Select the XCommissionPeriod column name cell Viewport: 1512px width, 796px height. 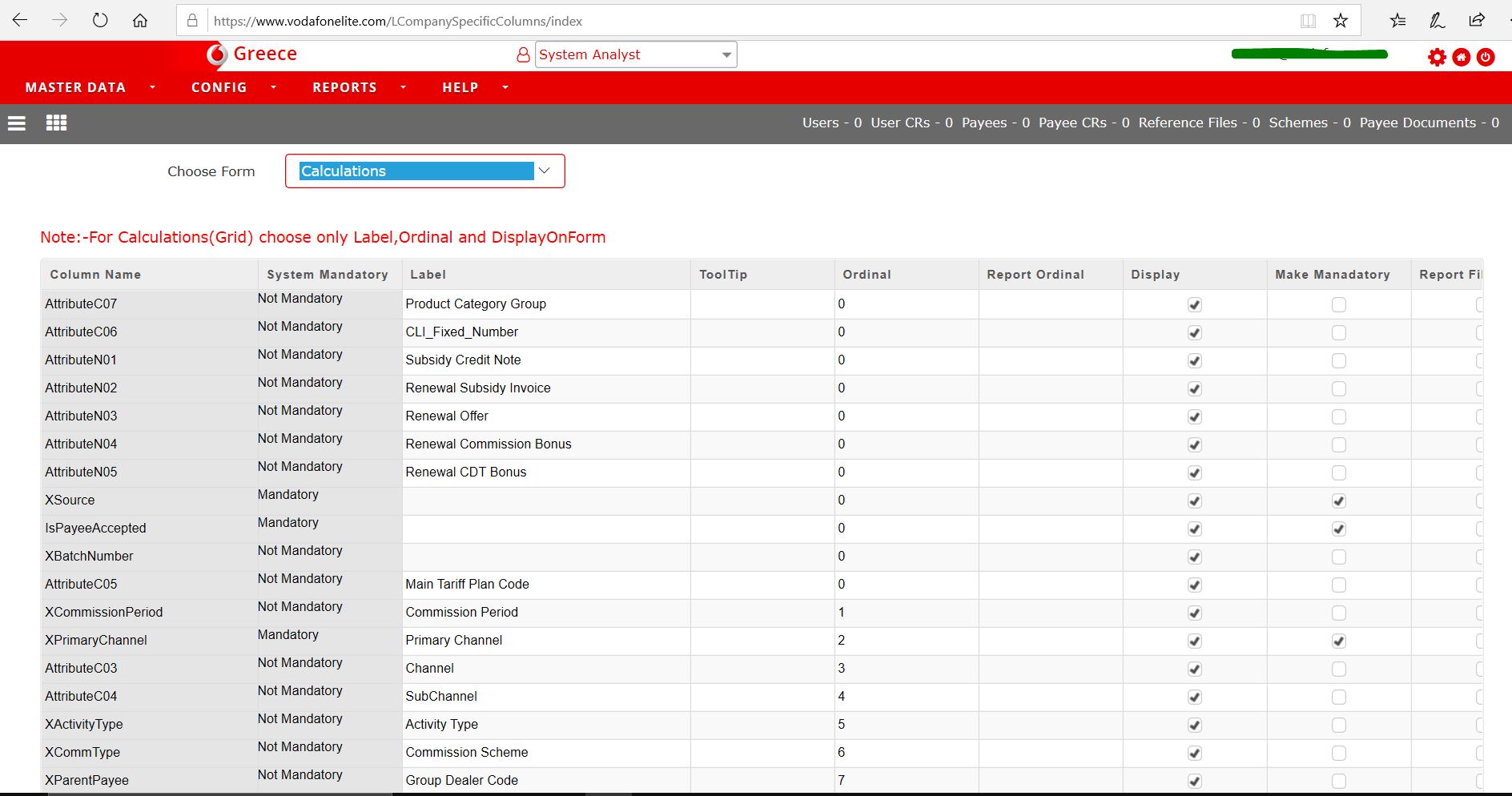[x=149, y=613]
